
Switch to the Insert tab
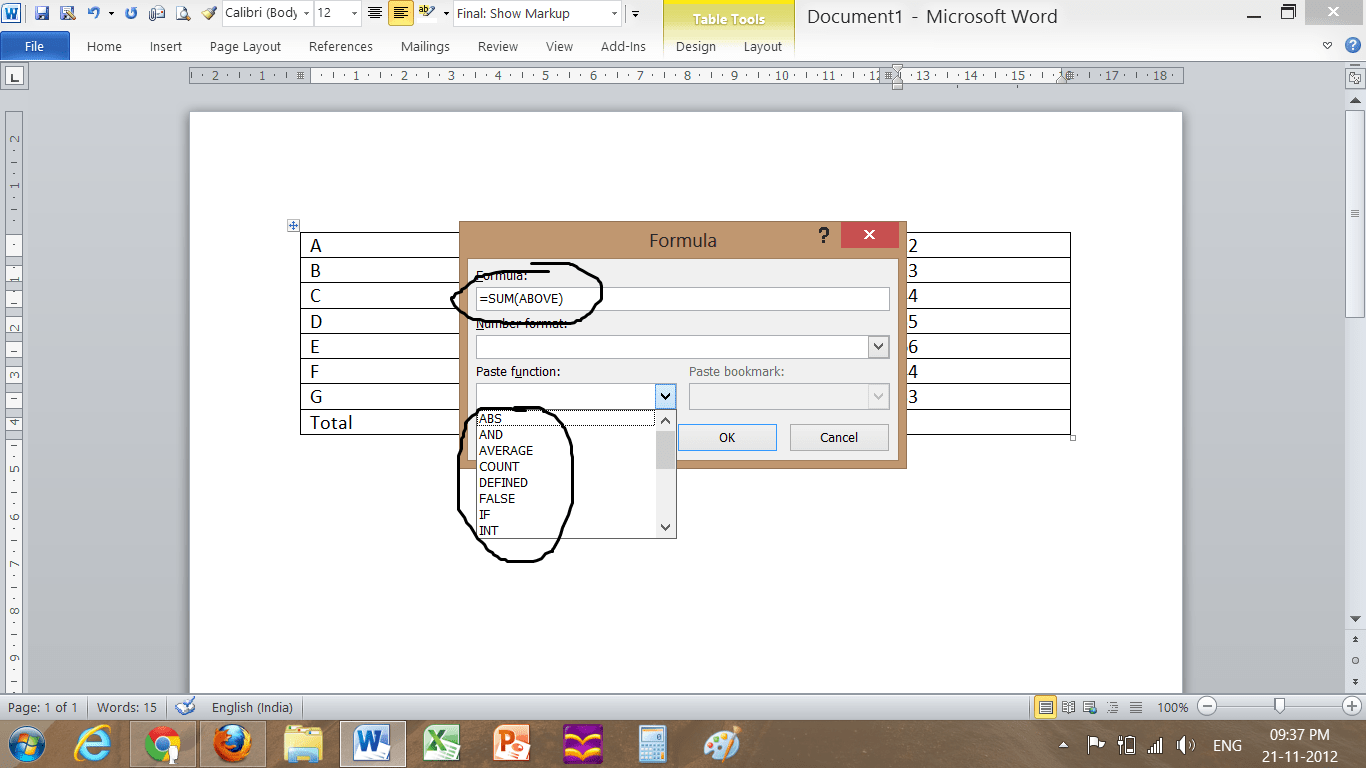[166, 46]
